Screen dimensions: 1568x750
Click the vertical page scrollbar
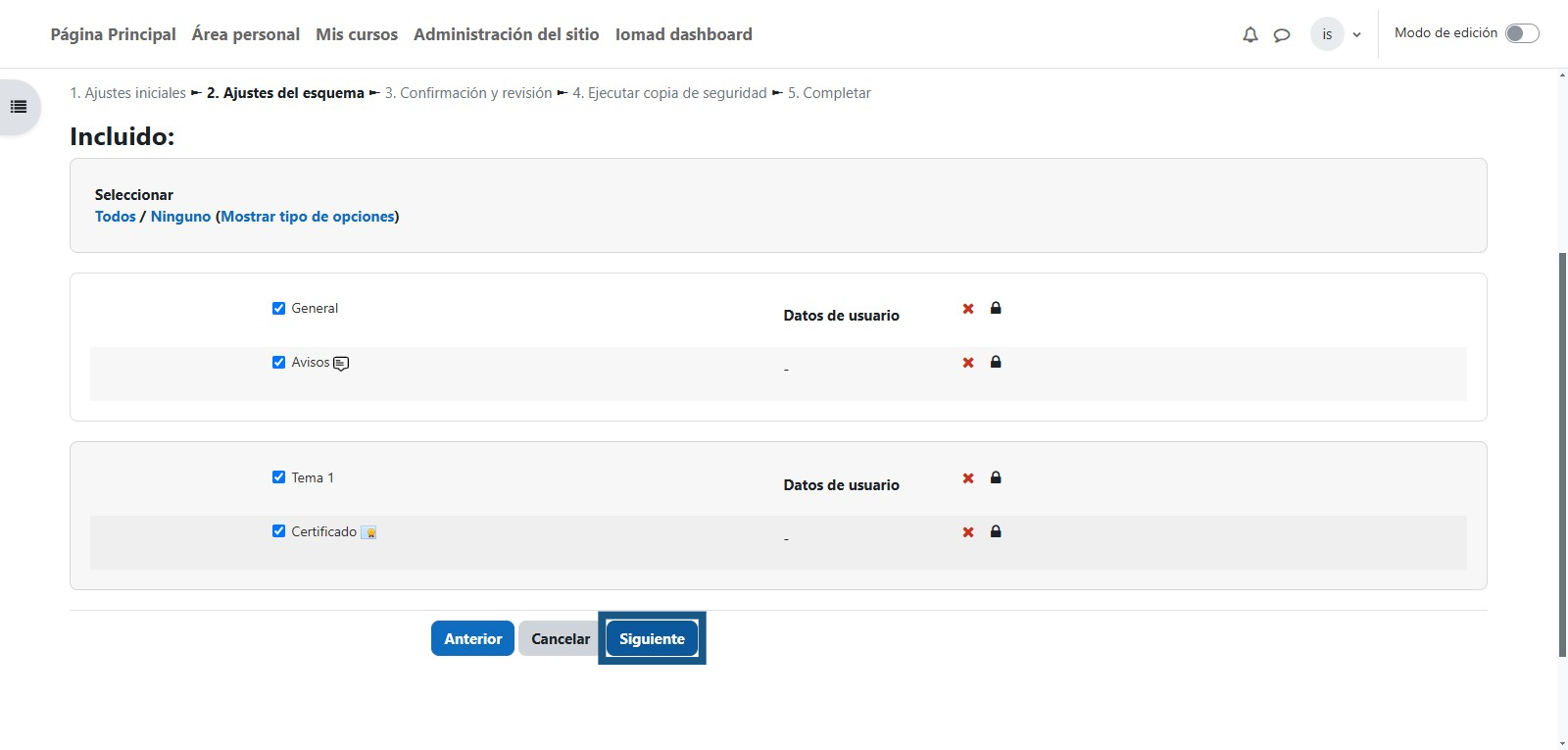pos(1562,451)
